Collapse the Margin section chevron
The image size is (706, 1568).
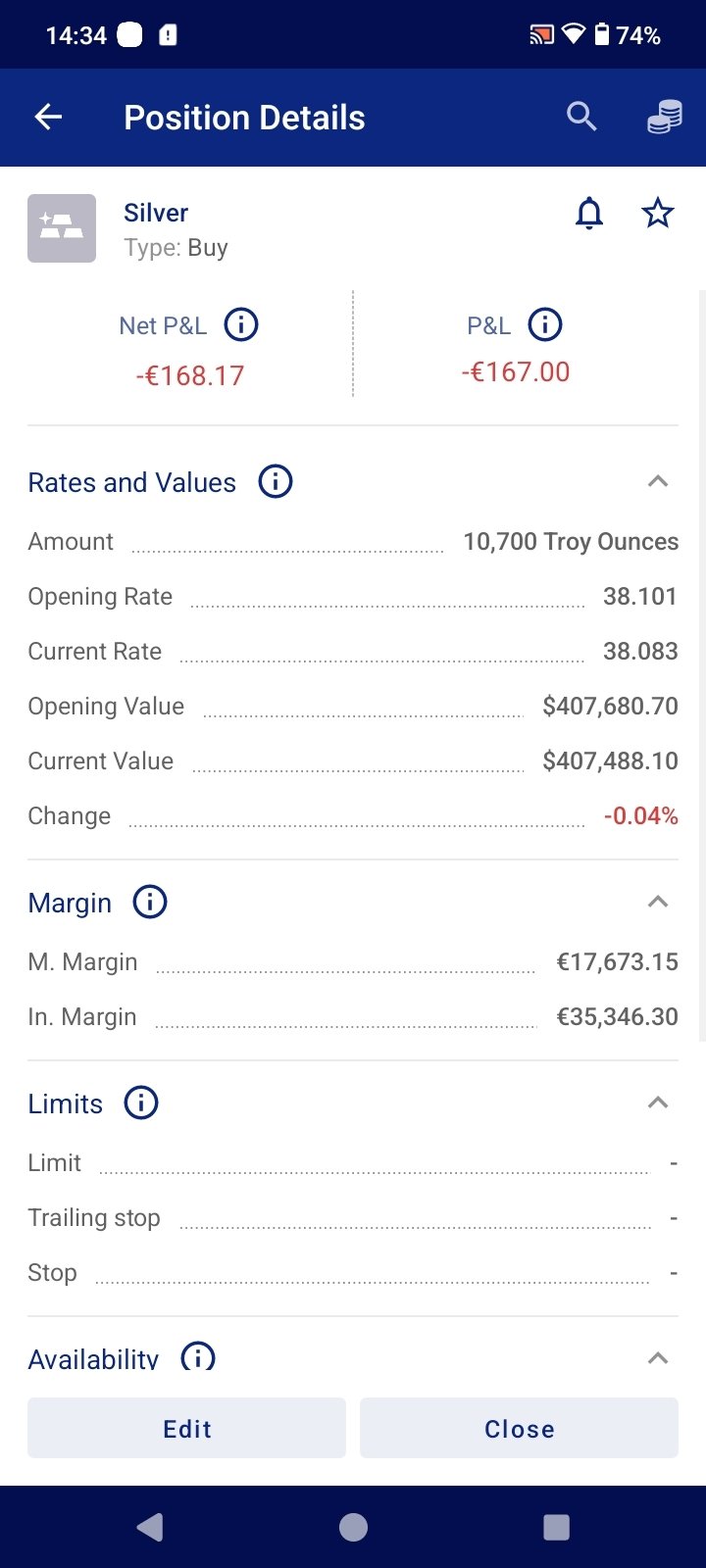pyautogui.click(x=658, y=902)
